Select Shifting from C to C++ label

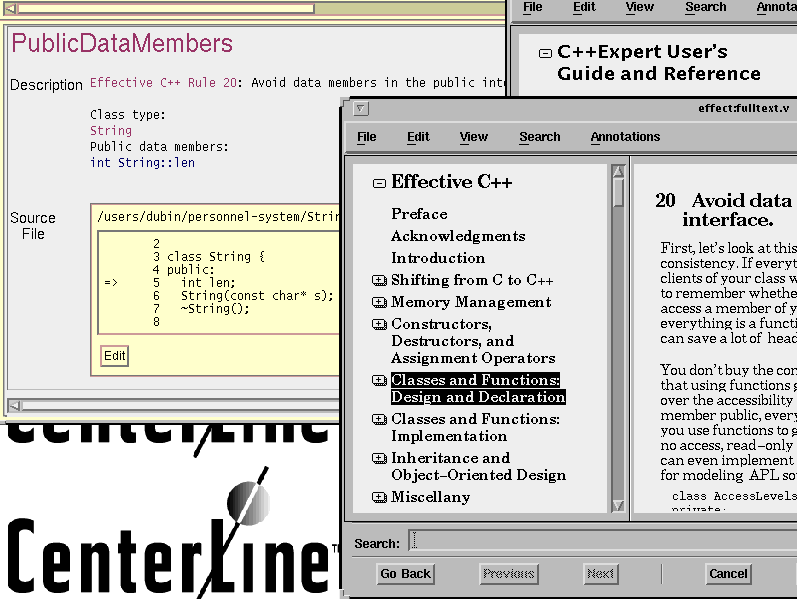coord(472,280)
